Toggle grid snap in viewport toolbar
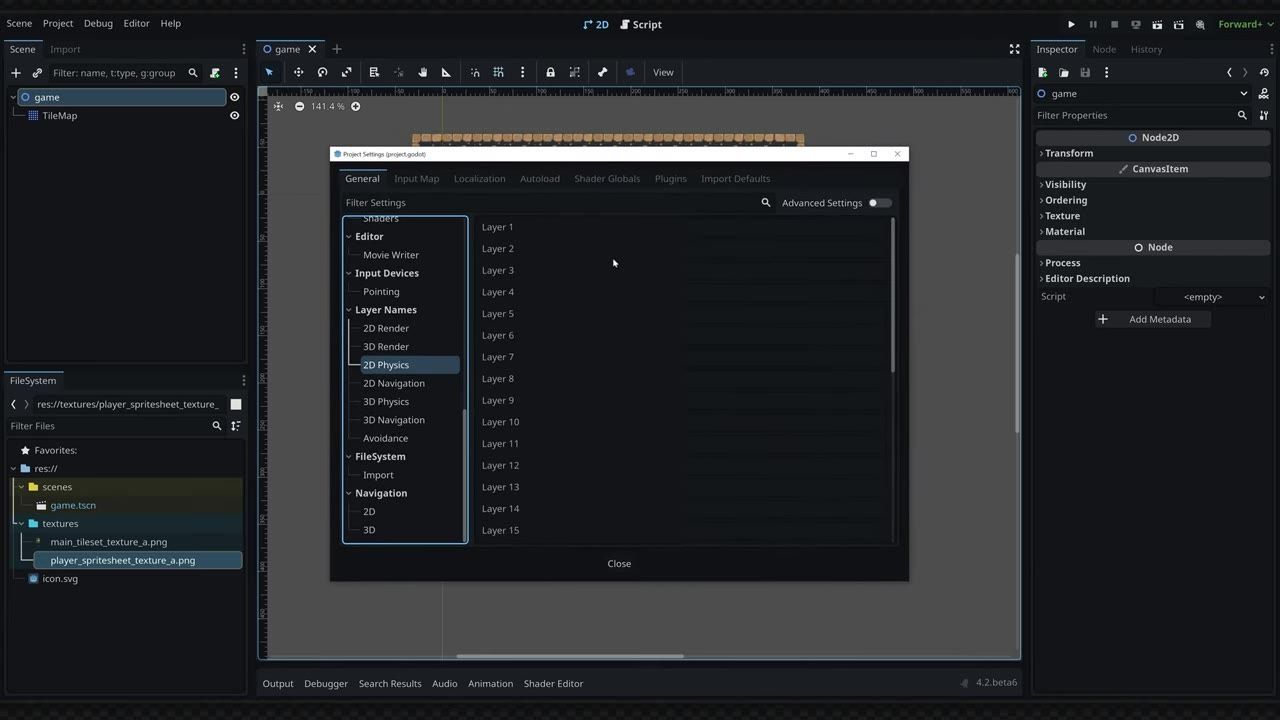The height and width of the screenshot is (720, 1280). click(498, 72)
